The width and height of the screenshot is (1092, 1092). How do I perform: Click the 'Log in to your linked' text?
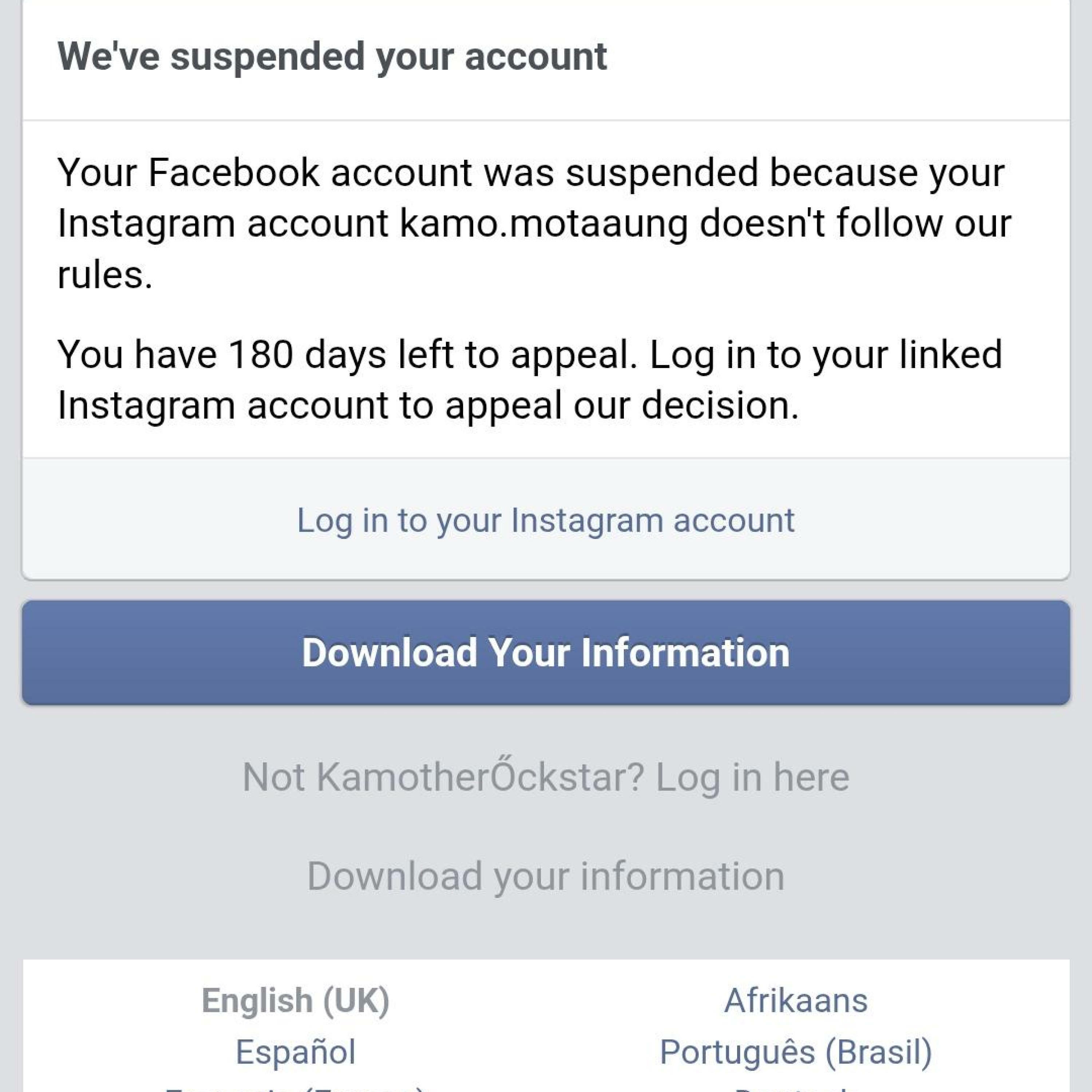point(826,355)
